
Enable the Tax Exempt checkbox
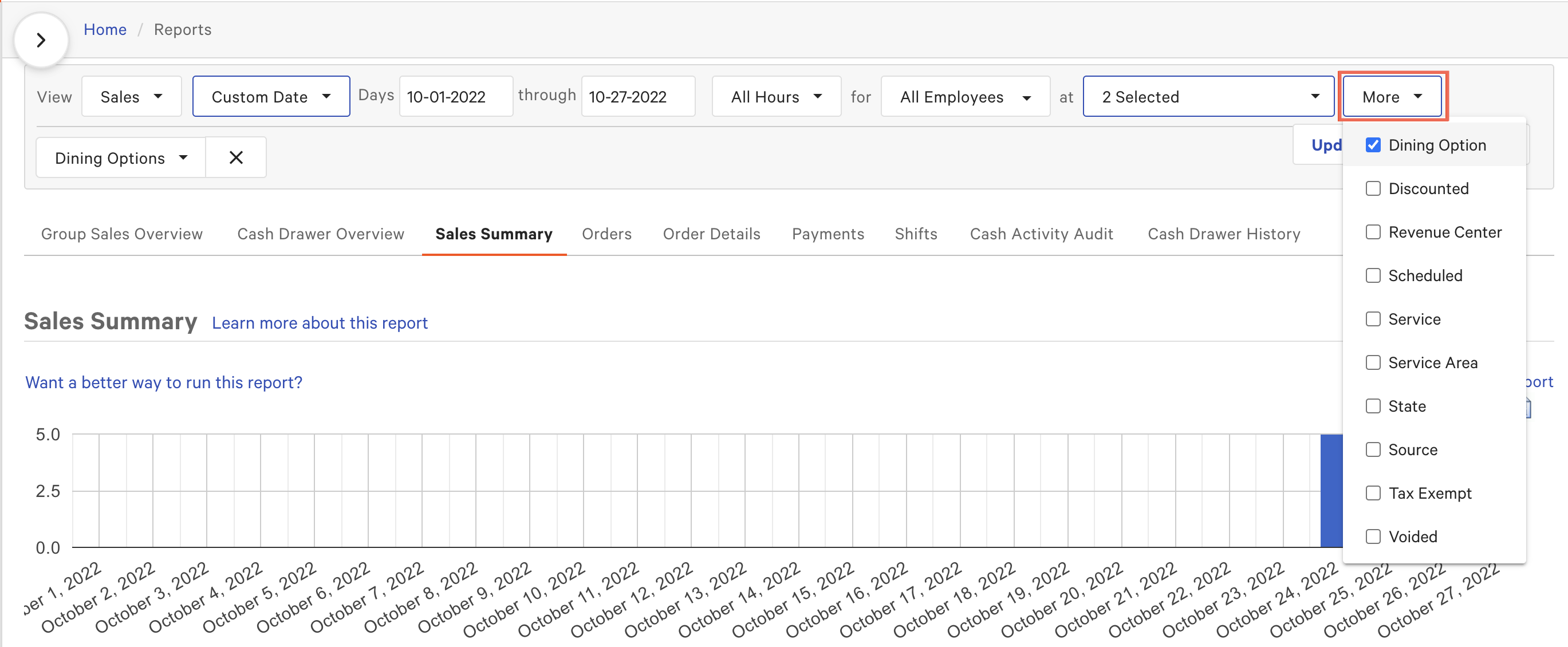coord(1373,493)
